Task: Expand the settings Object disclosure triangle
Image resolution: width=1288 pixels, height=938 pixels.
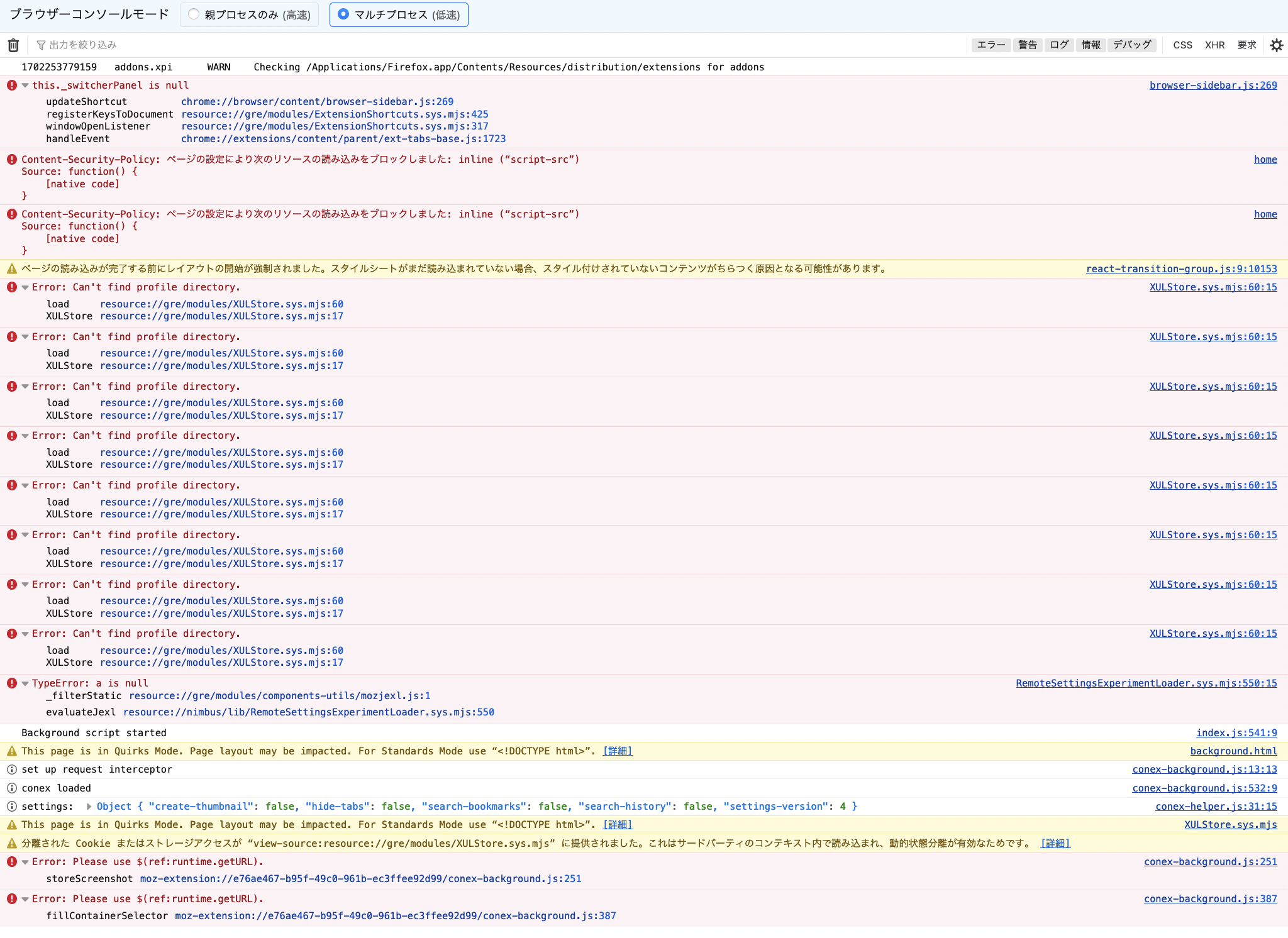Action: [89, 807]
